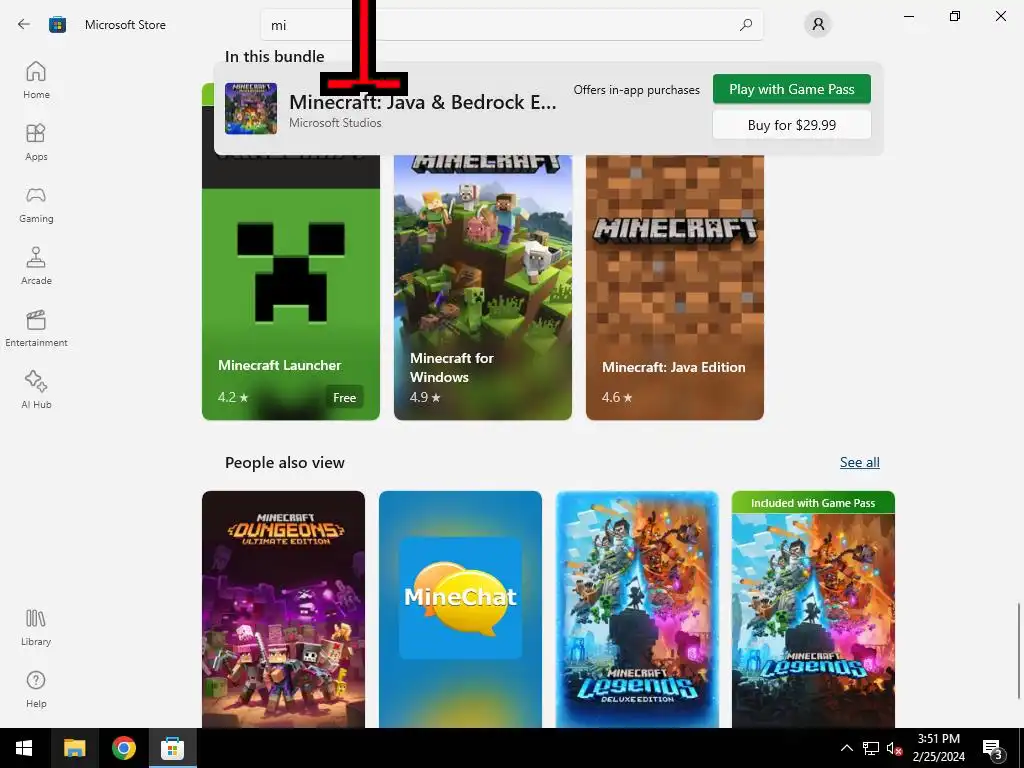This screenshot has width=1024, height=768.
Task: Open the Minecraft Launcher card
Action: pos(291,287)
